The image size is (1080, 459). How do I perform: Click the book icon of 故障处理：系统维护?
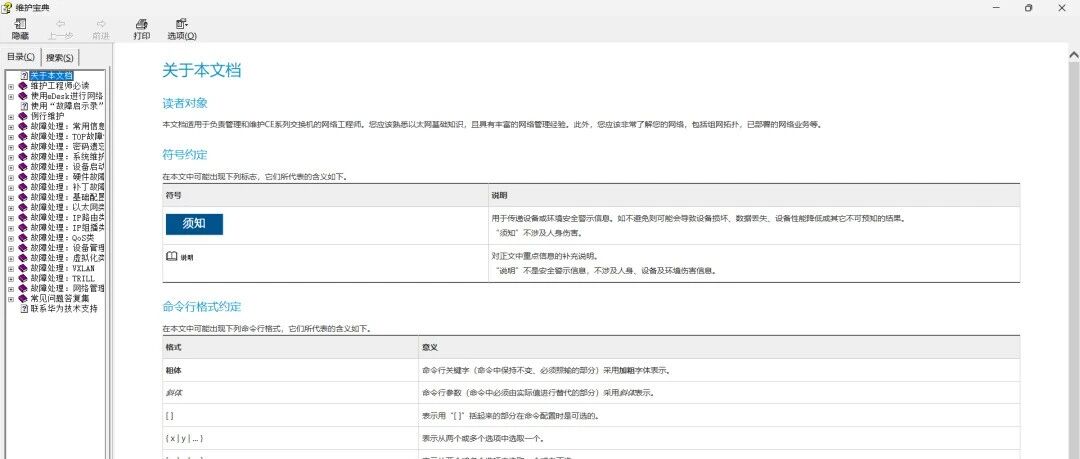(x=23, y=157)
